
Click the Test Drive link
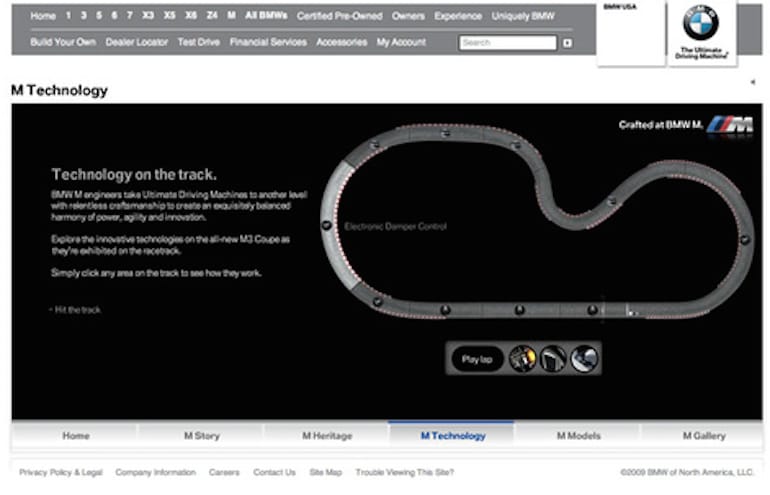point(198,42)
